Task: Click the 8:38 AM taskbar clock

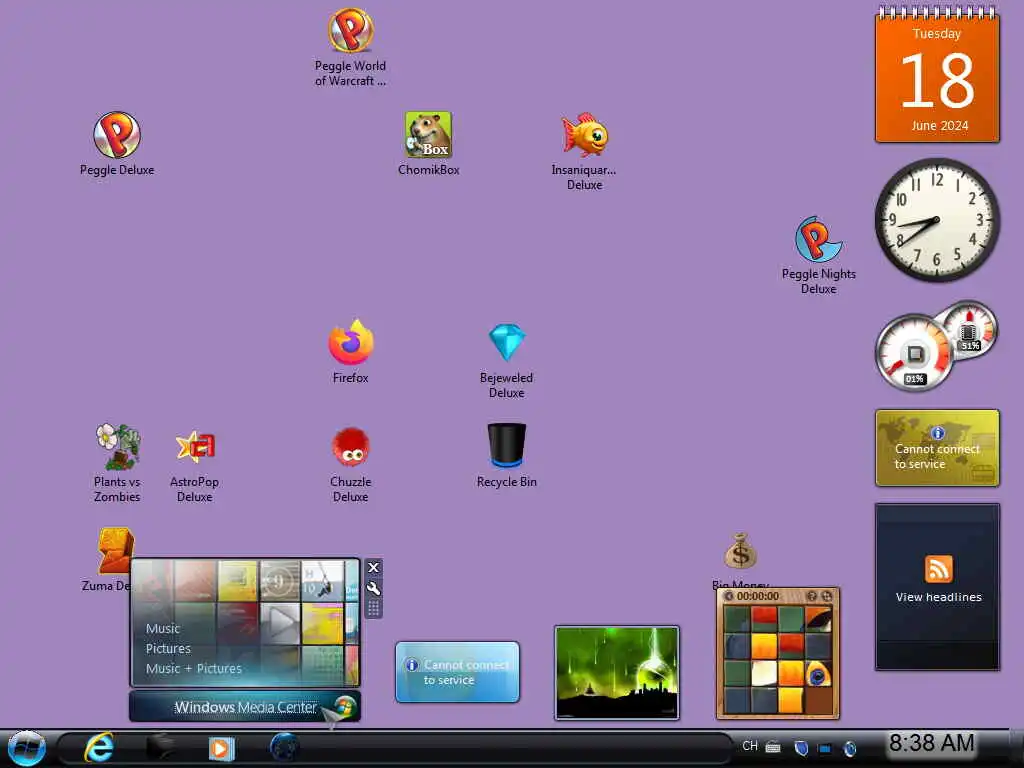Action: click(932, 743)
